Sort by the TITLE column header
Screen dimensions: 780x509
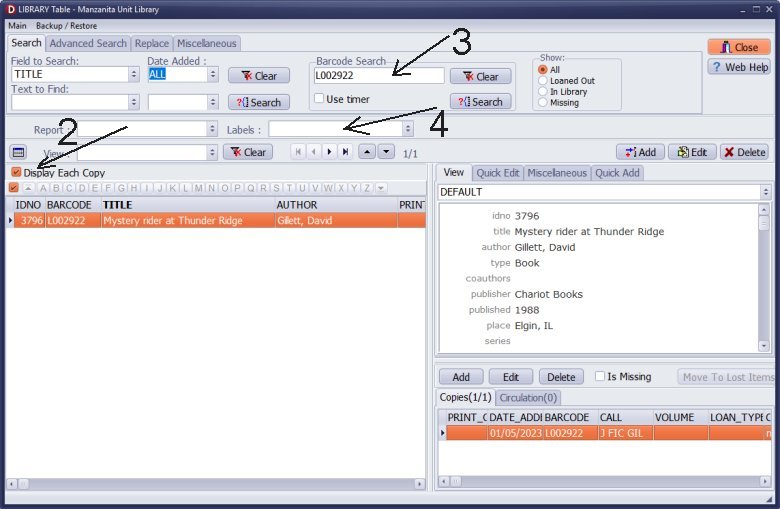click(188, 205)
